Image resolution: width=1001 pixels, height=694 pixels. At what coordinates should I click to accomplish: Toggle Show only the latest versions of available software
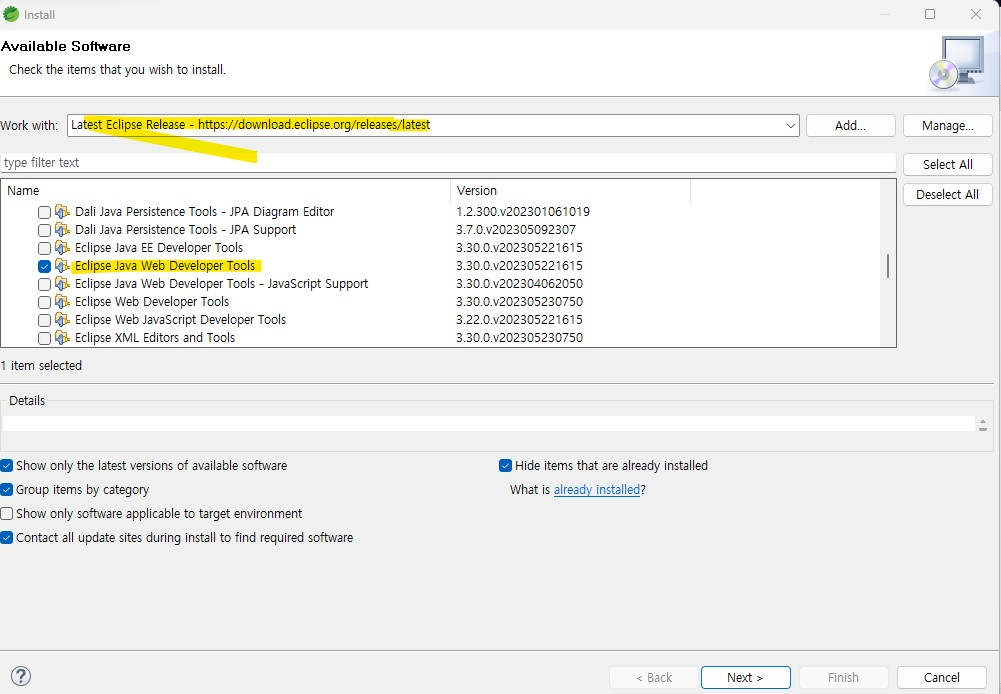6,465
